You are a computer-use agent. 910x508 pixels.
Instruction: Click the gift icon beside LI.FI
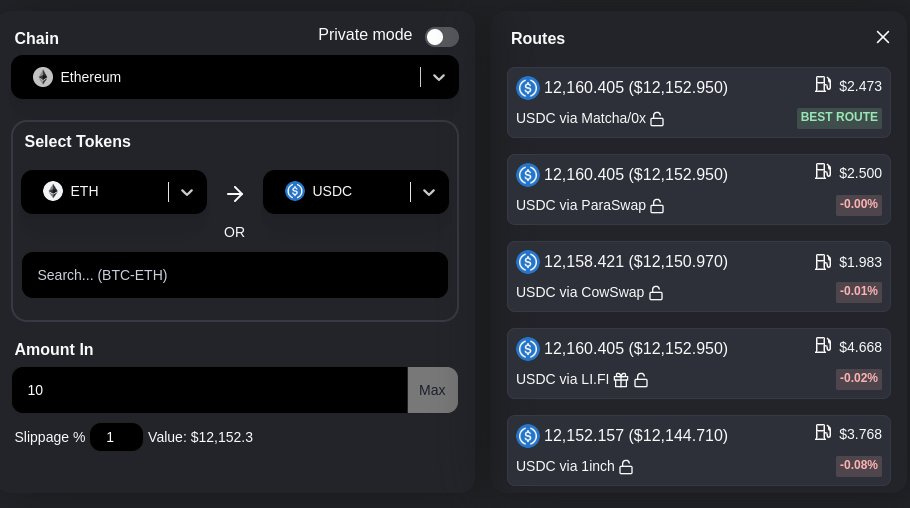621,380
